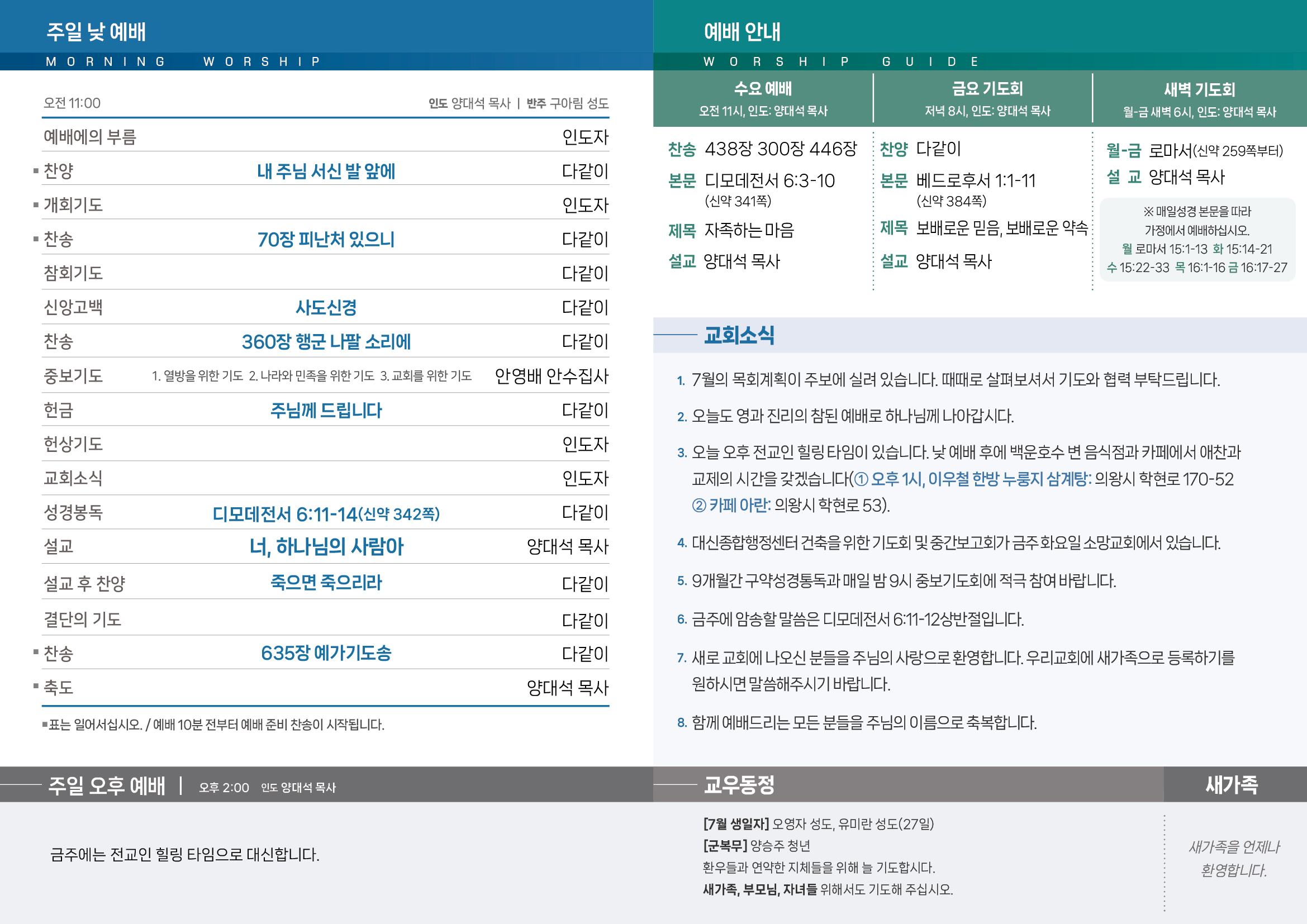Click the '교회소식' section heading
Screen dimensions: 1307x924
coord(739,335)
